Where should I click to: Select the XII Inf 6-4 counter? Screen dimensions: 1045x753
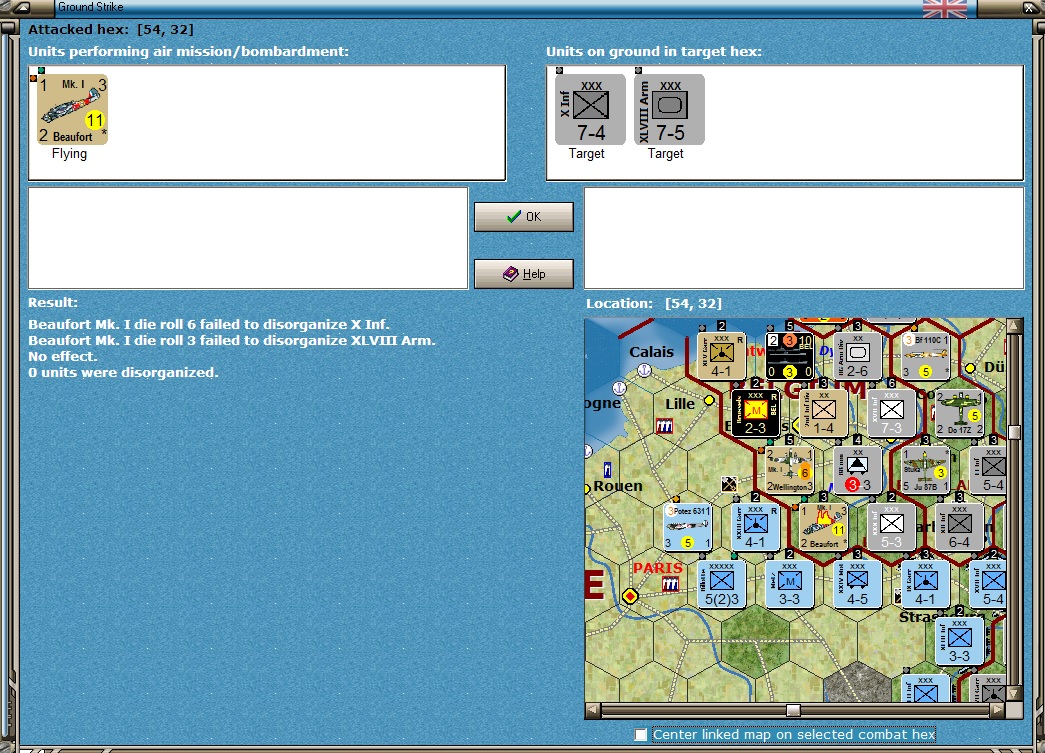pyautogui.click(x=960, y=526)
